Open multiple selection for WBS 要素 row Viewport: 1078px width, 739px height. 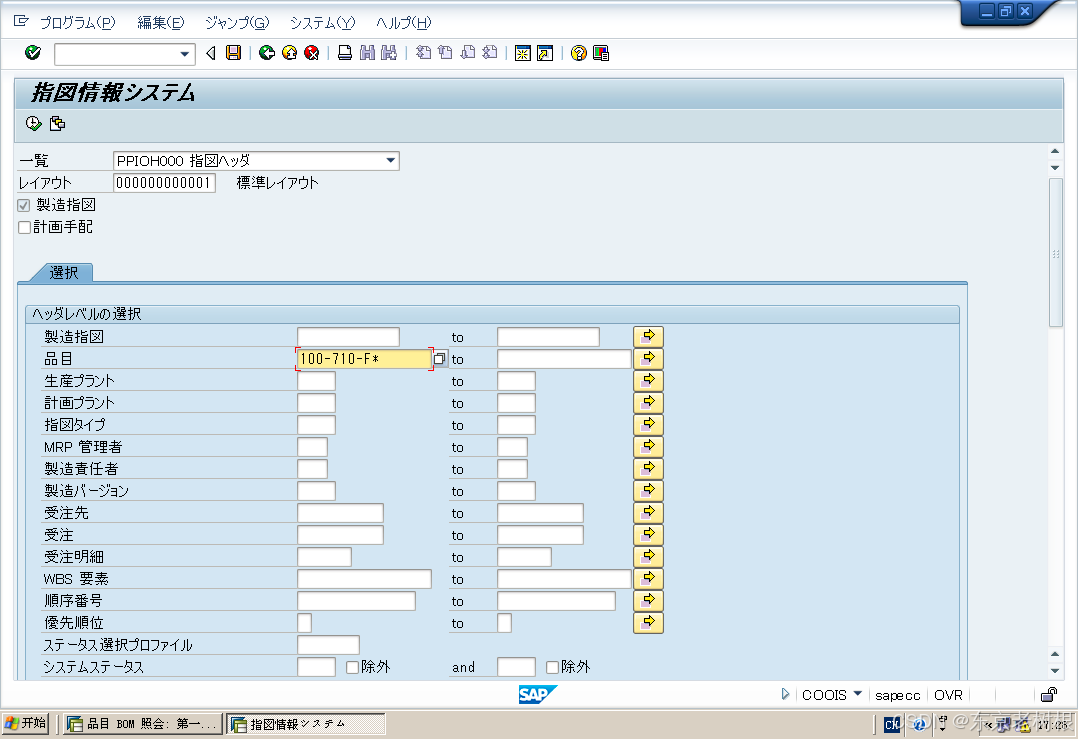click(648, 579)
